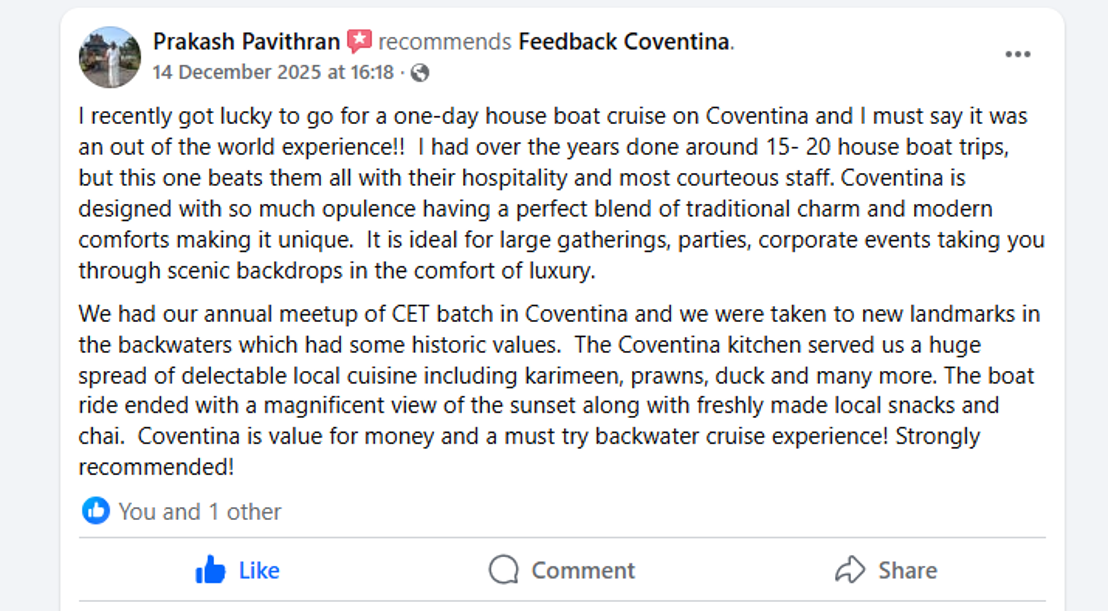Click the red recommendation star badge
Image resolution: width=1108 pixels, height=611 pixels.
pos(359,42)
